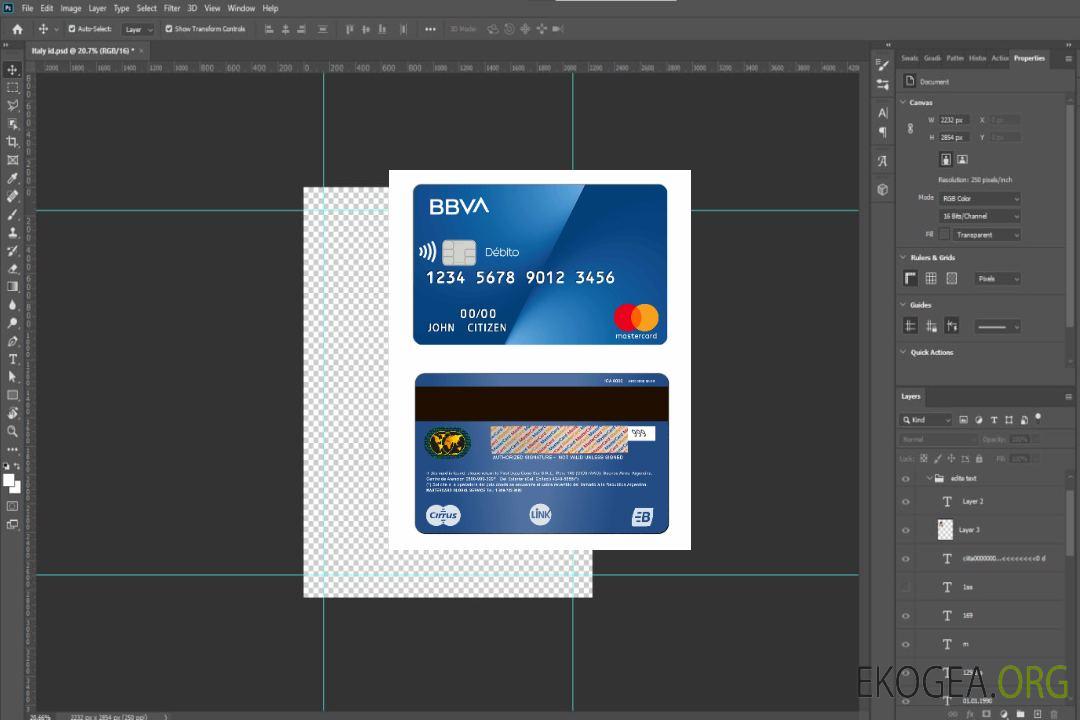The image size is (1080, 720).
Task: Select the Lasso tool
Action: 12,105
